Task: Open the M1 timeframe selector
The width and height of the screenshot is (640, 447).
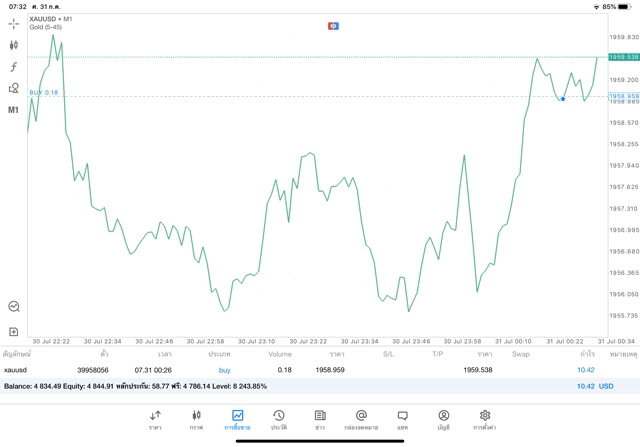Action: coord(14,110)
